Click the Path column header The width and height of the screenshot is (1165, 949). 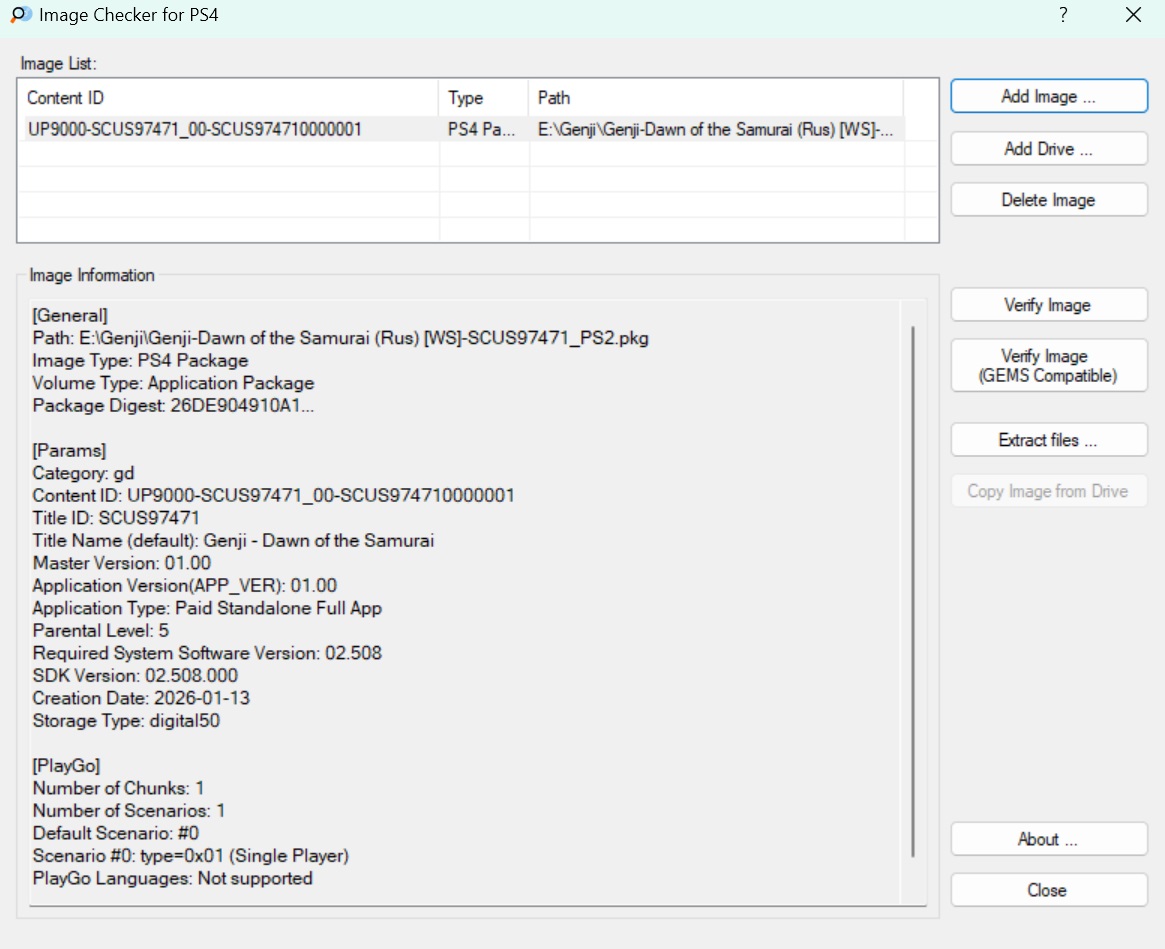[715, 98]
